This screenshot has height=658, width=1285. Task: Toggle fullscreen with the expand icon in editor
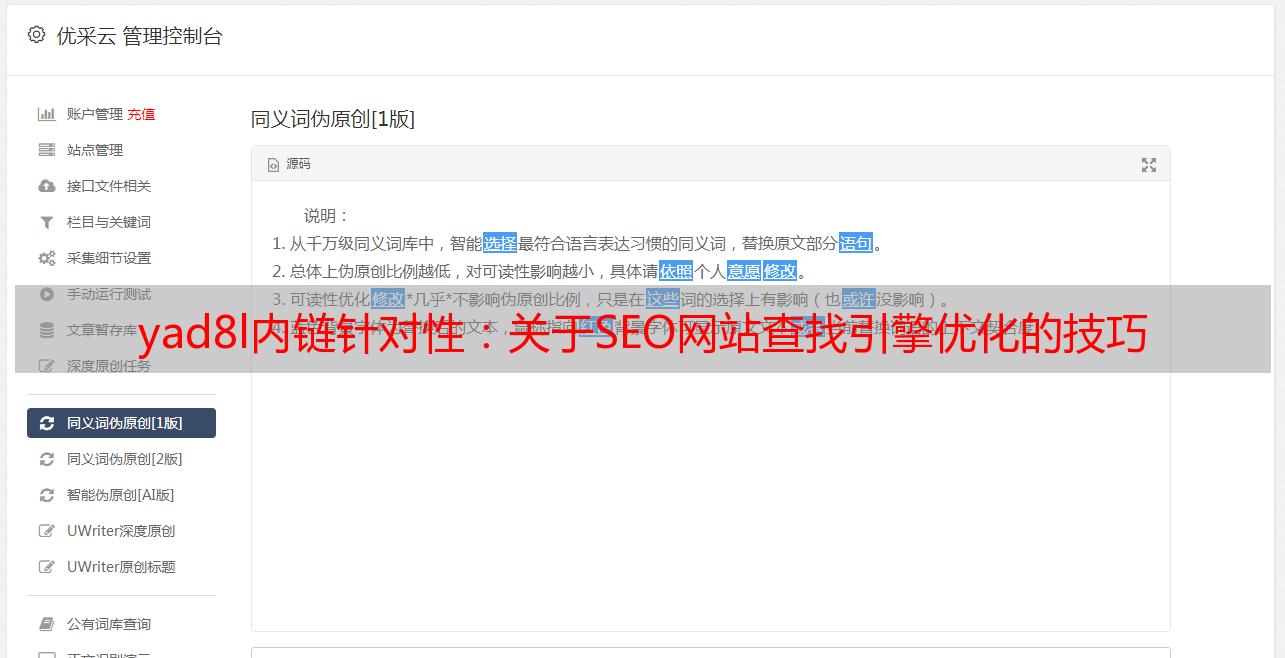1149,165
